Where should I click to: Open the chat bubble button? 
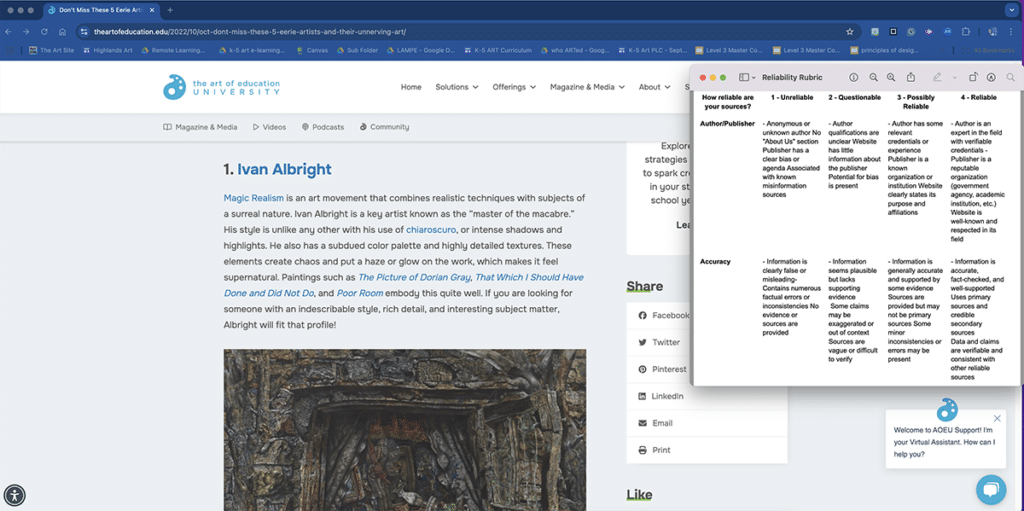click(x=991, y=490)
